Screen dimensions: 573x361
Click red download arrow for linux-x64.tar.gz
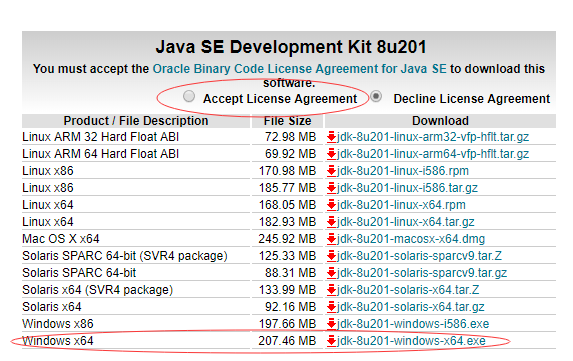point(331,222)
